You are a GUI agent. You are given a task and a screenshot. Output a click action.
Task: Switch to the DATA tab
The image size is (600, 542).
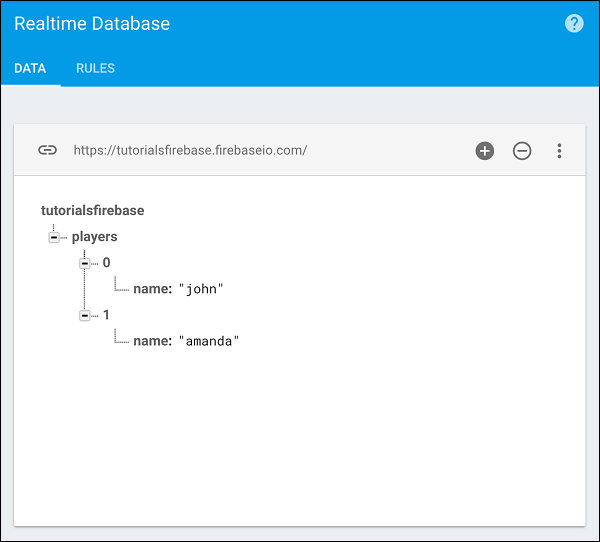point(30,69)
